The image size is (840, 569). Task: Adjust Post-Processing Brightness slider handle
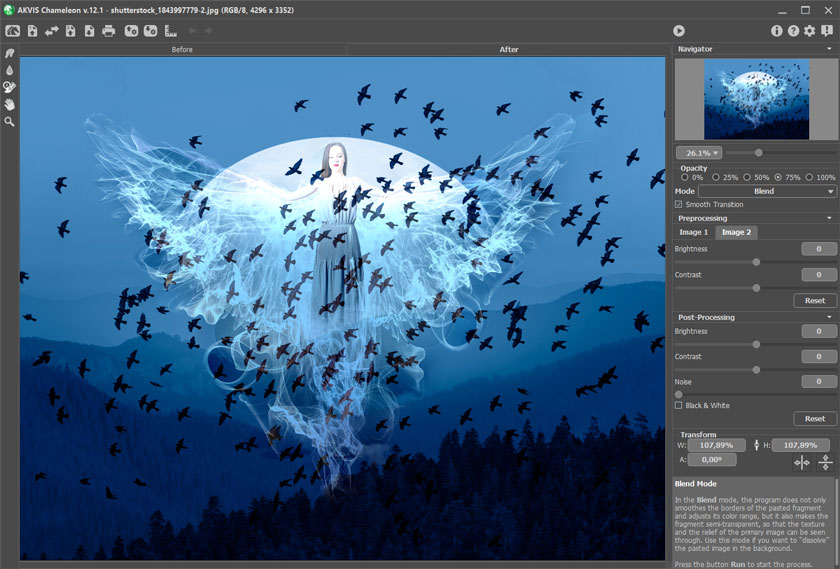click(x=756, y=344)
